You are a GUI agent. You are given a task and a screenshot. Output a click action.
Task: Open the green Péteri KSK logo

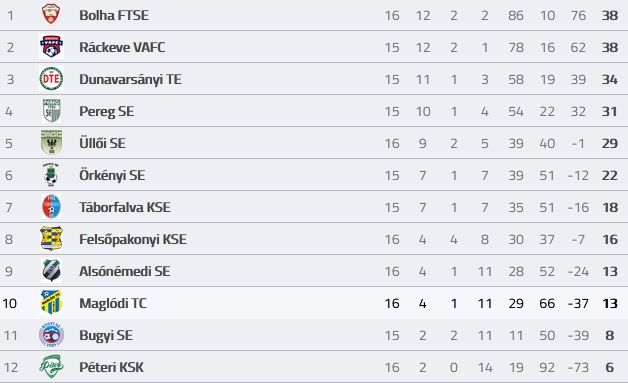pyautogui.click(x=51, y=367)
